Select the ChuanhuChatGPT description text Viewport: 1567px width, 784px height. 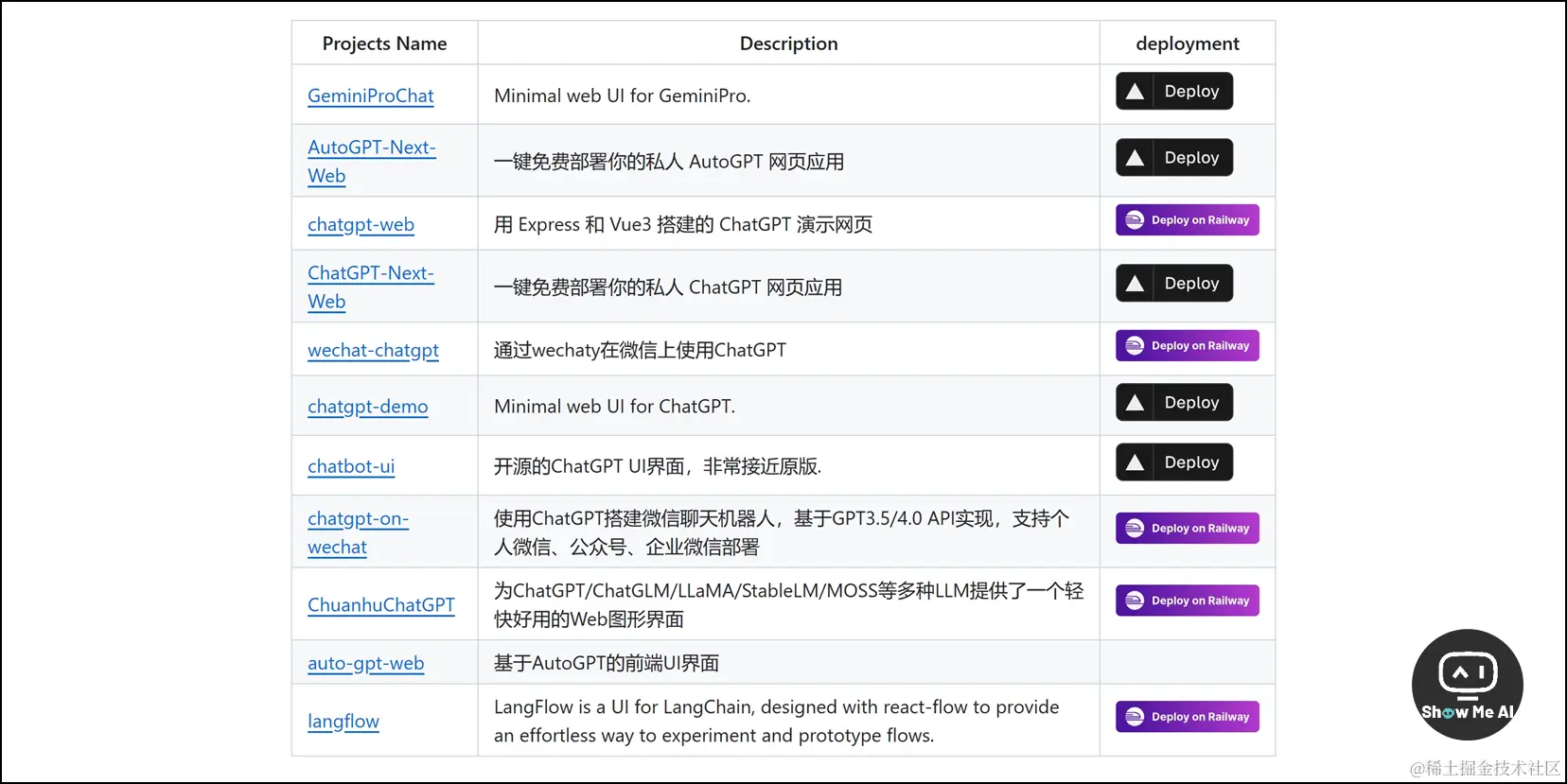(788, 604)
